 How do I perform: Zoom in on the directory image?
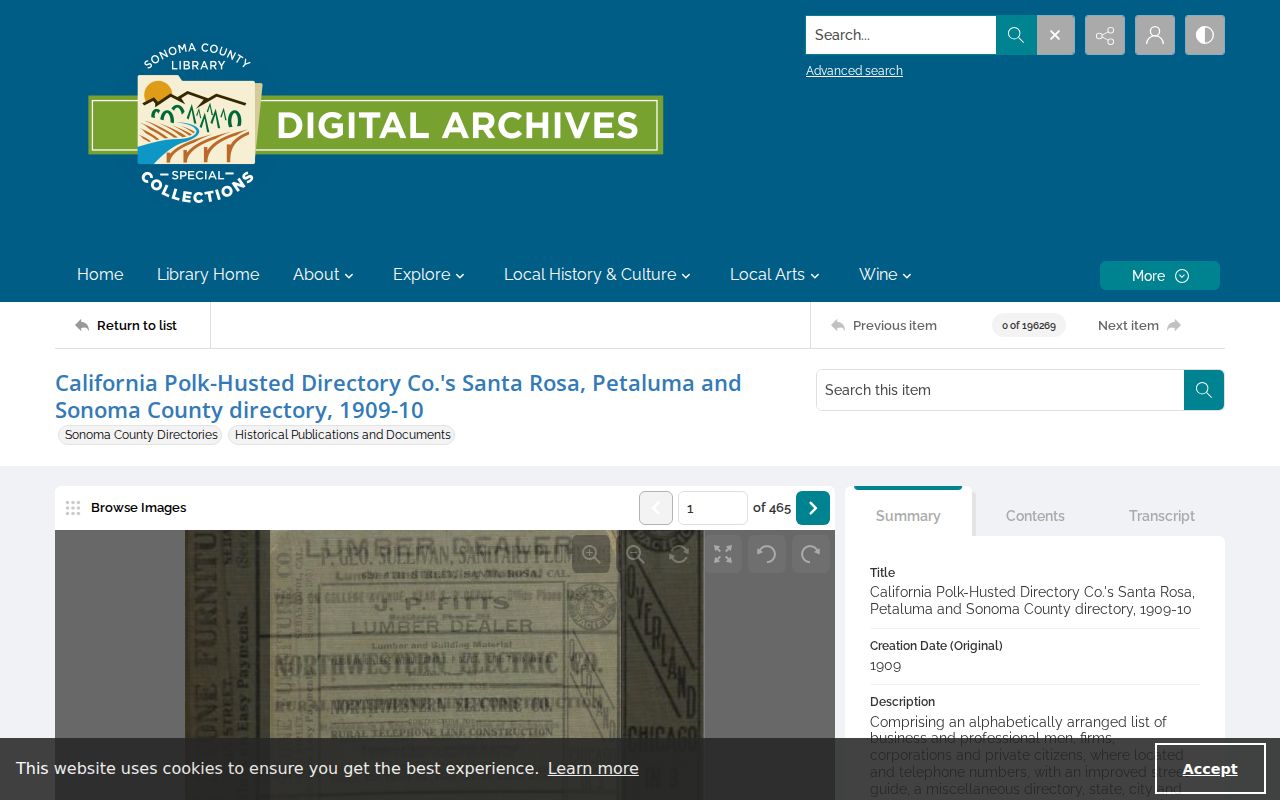591,554
